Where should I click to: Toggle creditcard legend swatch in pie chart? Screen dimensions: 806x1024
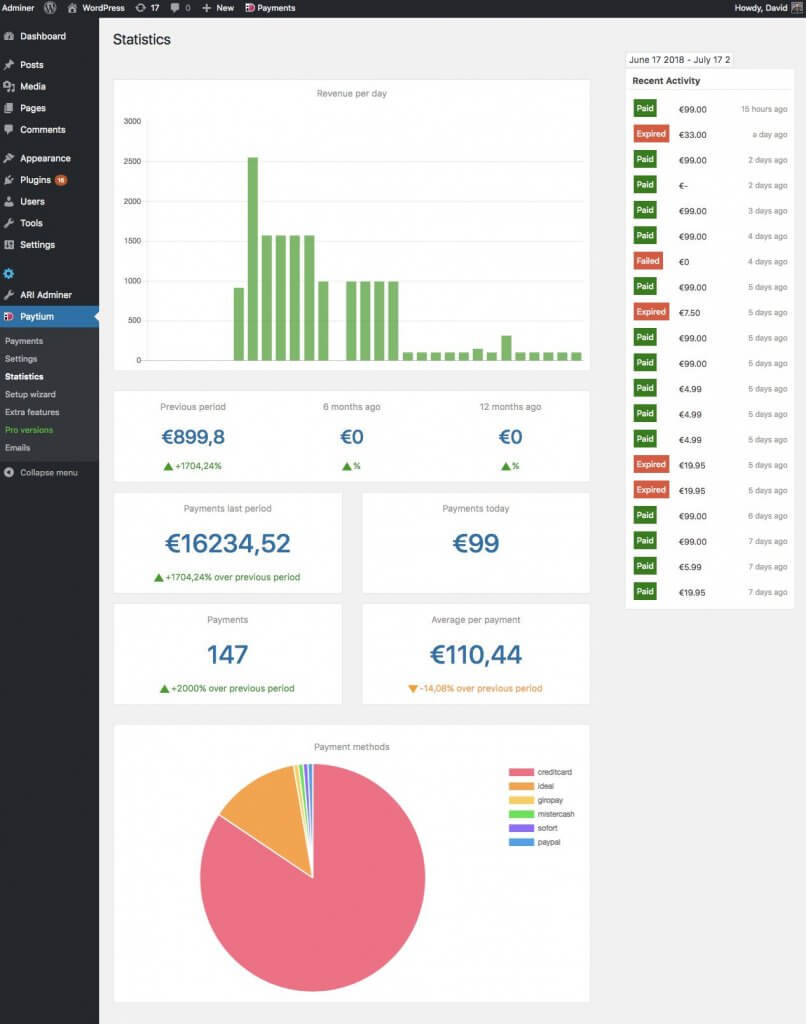coord(521,773)
